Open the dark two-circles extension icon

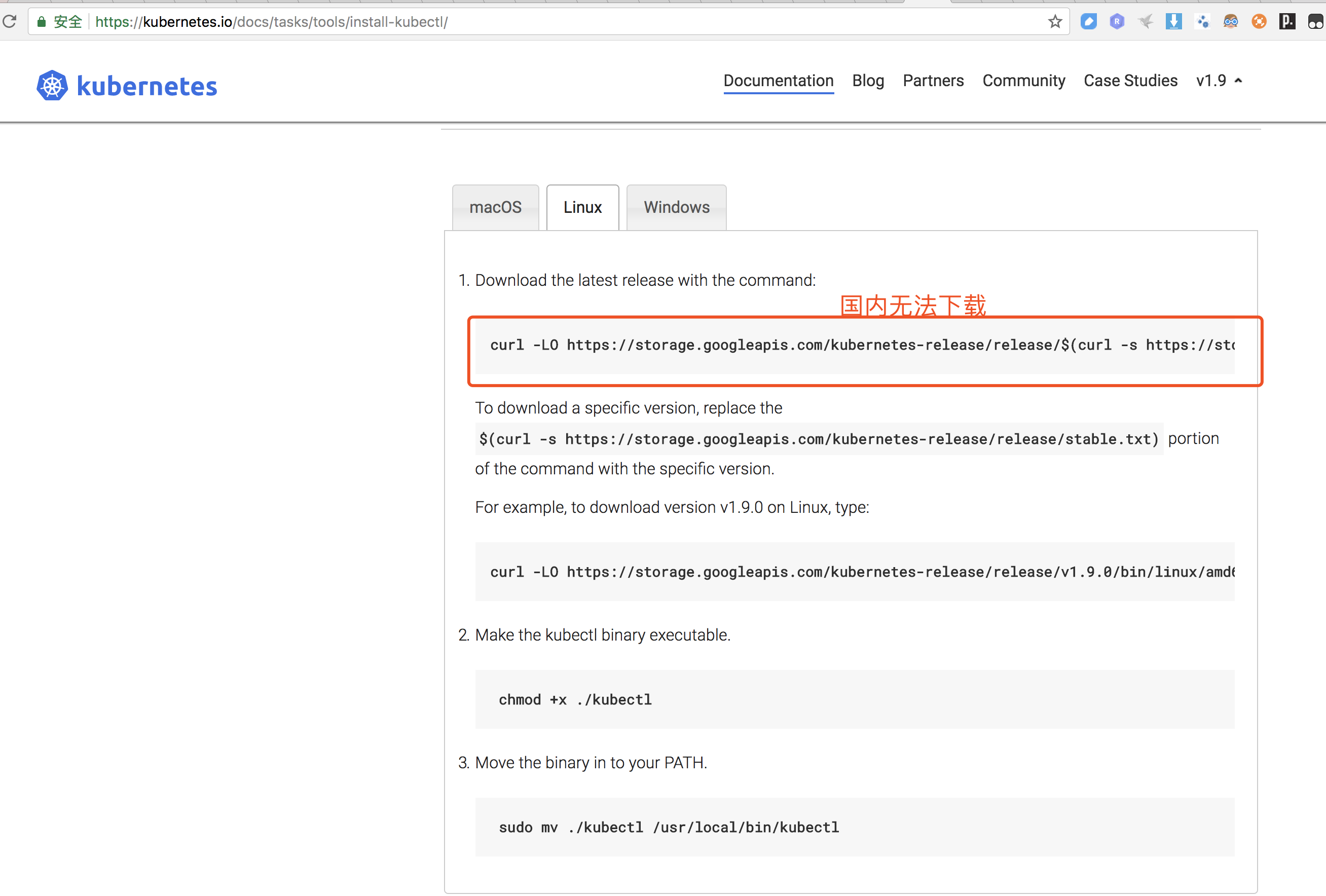[x=1316, y=22]
